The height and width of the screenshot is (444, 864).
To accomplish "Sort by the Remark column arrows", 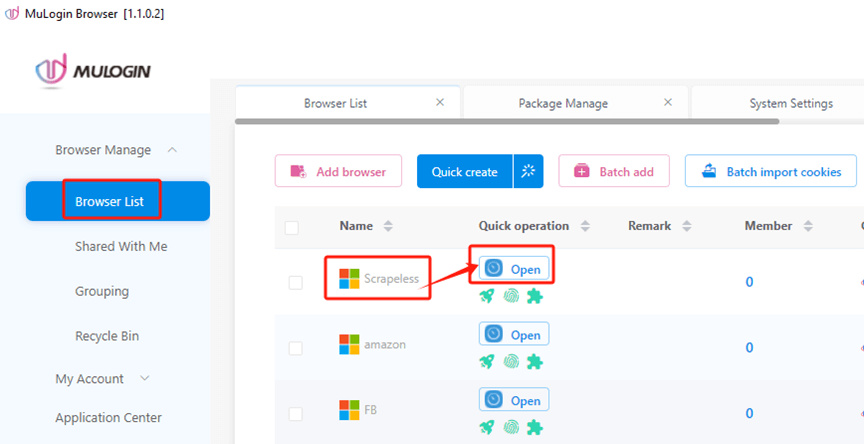I will coord(687,226).
